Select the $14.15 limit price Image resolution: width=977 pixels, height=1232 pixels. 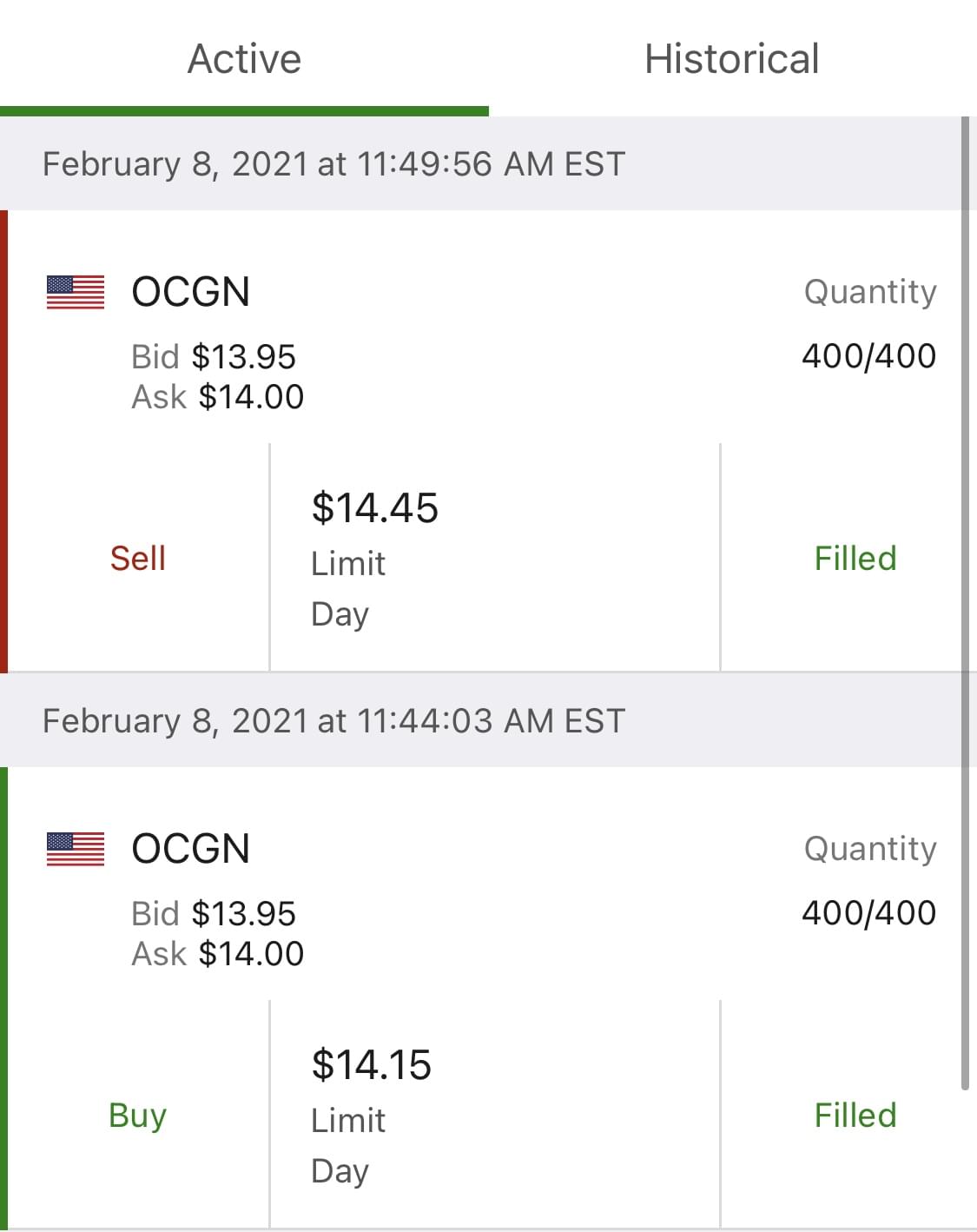tap(372, 1065)
